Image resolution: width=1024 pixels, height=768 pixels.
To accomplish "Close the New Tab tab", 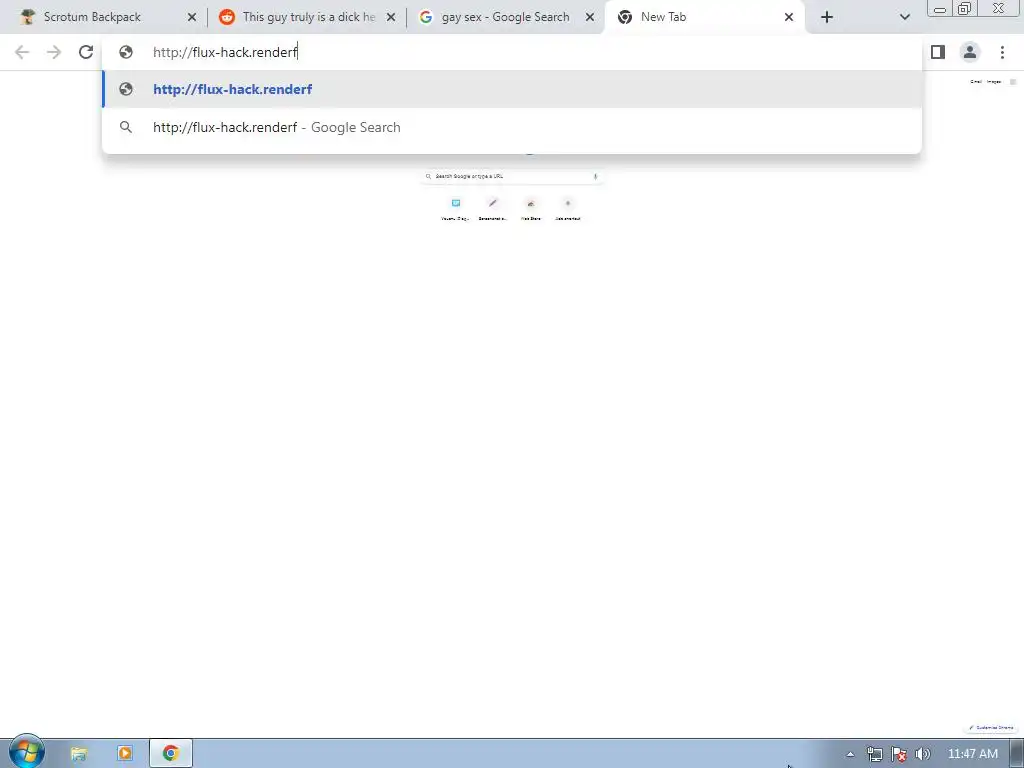I will pyautogui.click(x=789, y=17).
